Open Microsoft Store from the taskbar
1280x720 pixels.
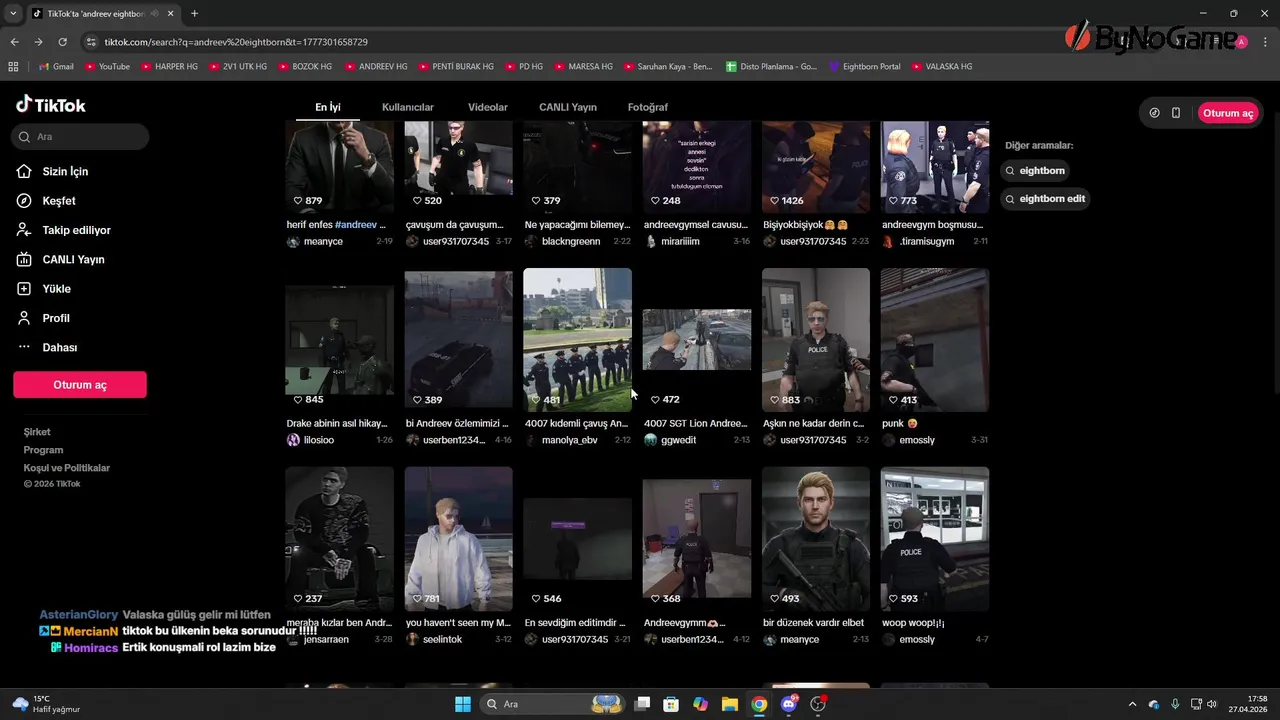tap(671, 704)
